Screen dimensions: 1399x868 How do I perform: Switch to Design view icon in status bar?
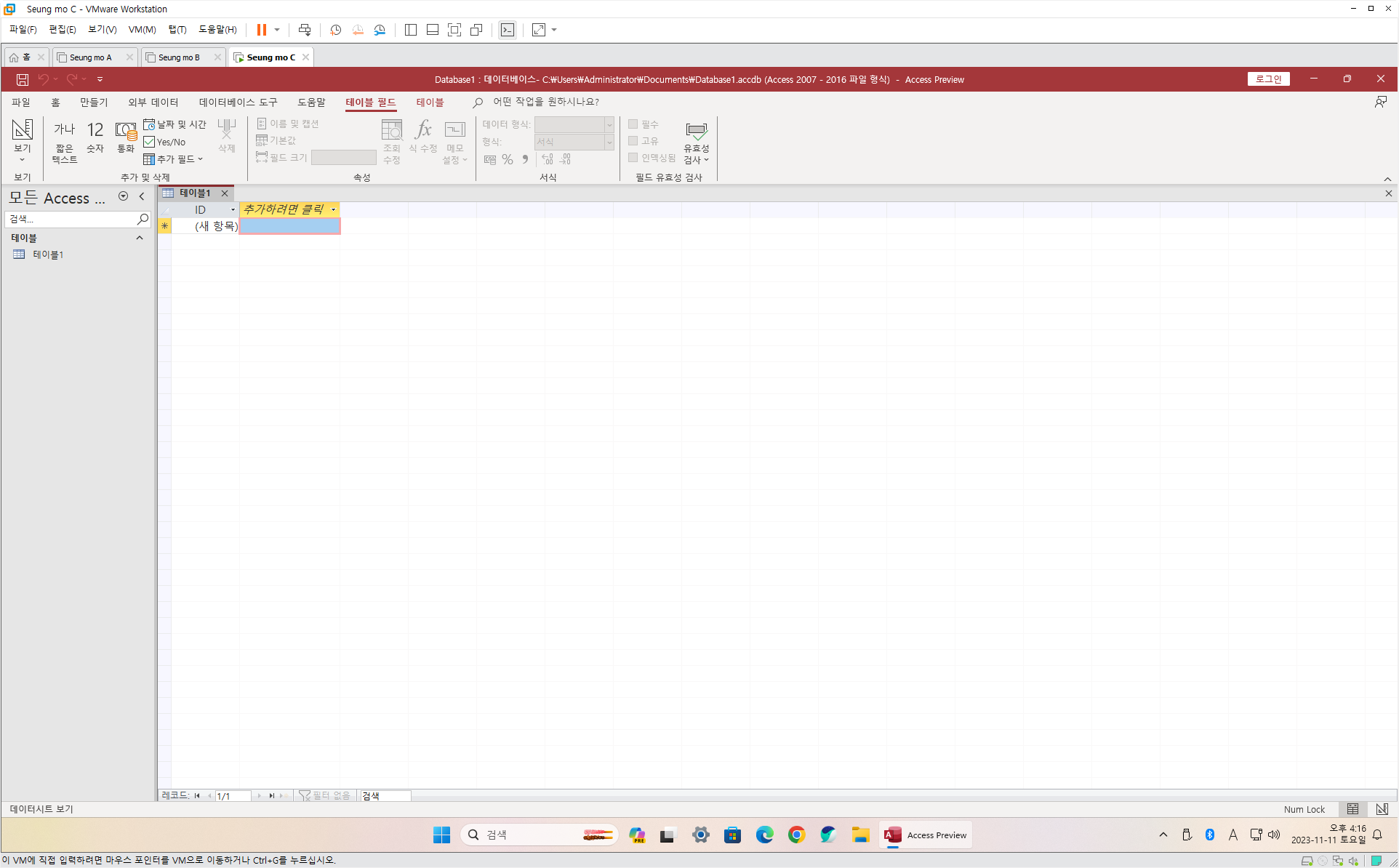(1382, 808)
